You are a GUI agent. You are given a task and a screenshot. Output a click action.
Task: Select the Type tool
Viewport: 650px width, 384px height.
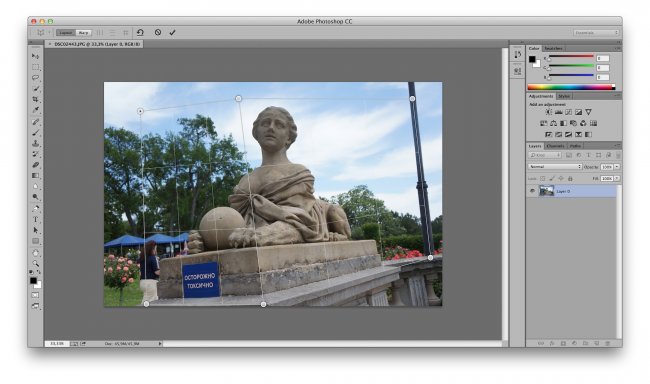[x=36, y=219]
